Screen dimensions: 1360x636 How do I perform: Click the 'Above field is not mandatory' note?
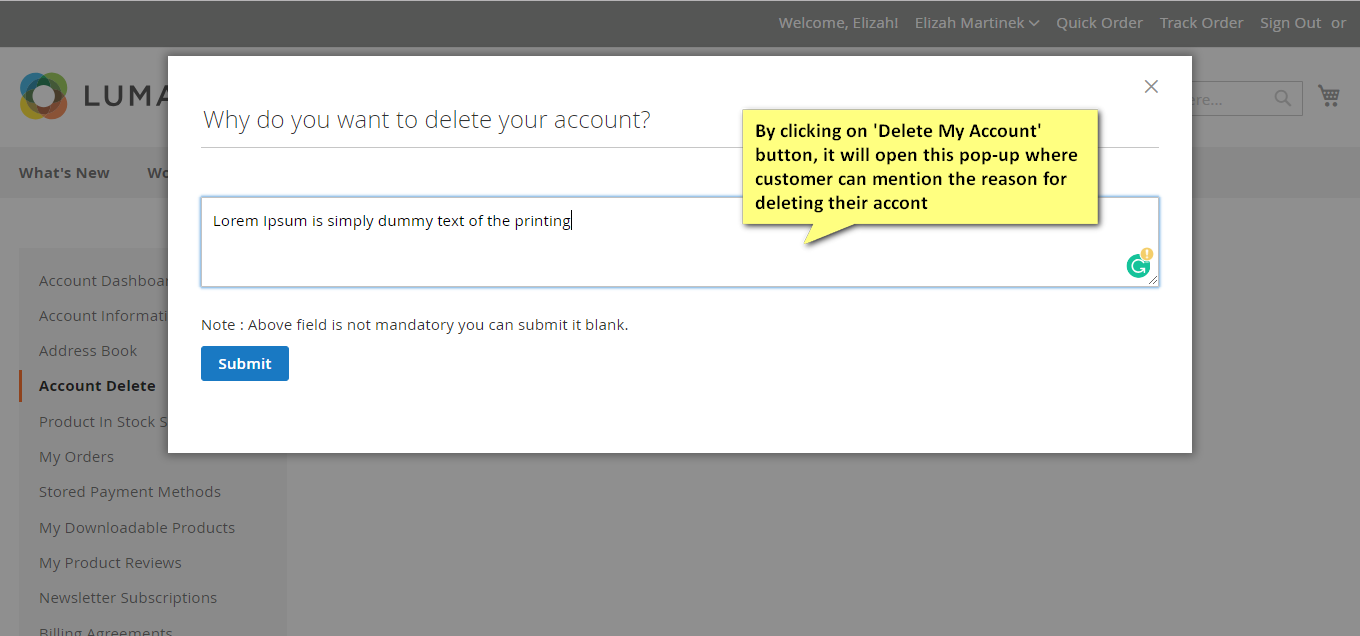point(415,325)
